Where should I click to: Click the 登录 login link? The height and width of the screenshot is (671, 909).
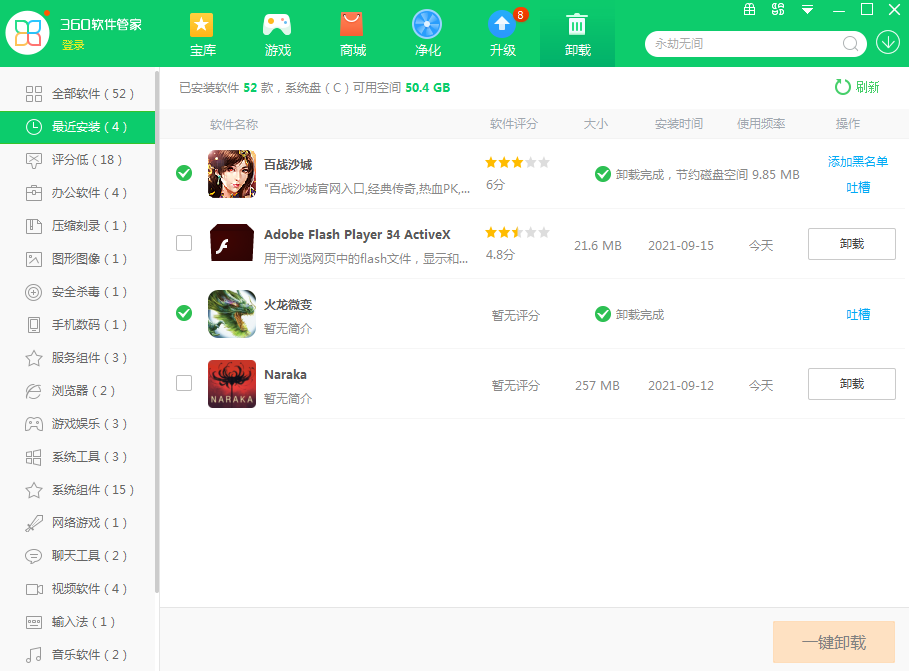click(73, 45)
